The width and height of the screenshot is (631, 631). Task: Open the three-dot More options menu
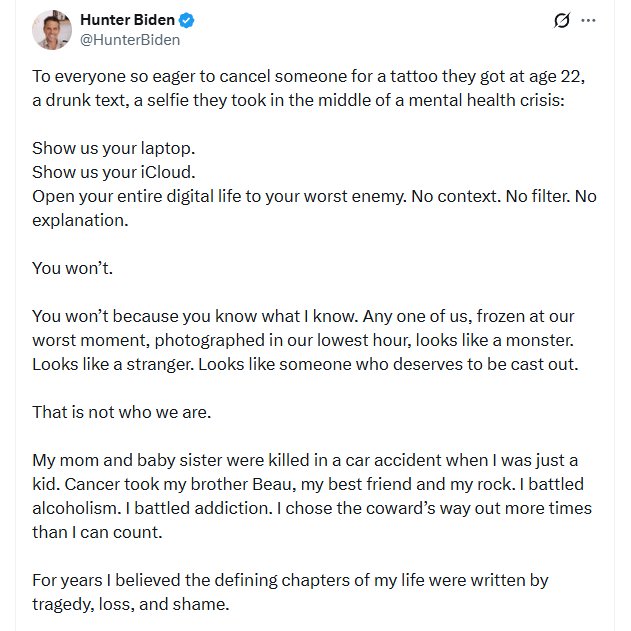[x=588, y=21]
